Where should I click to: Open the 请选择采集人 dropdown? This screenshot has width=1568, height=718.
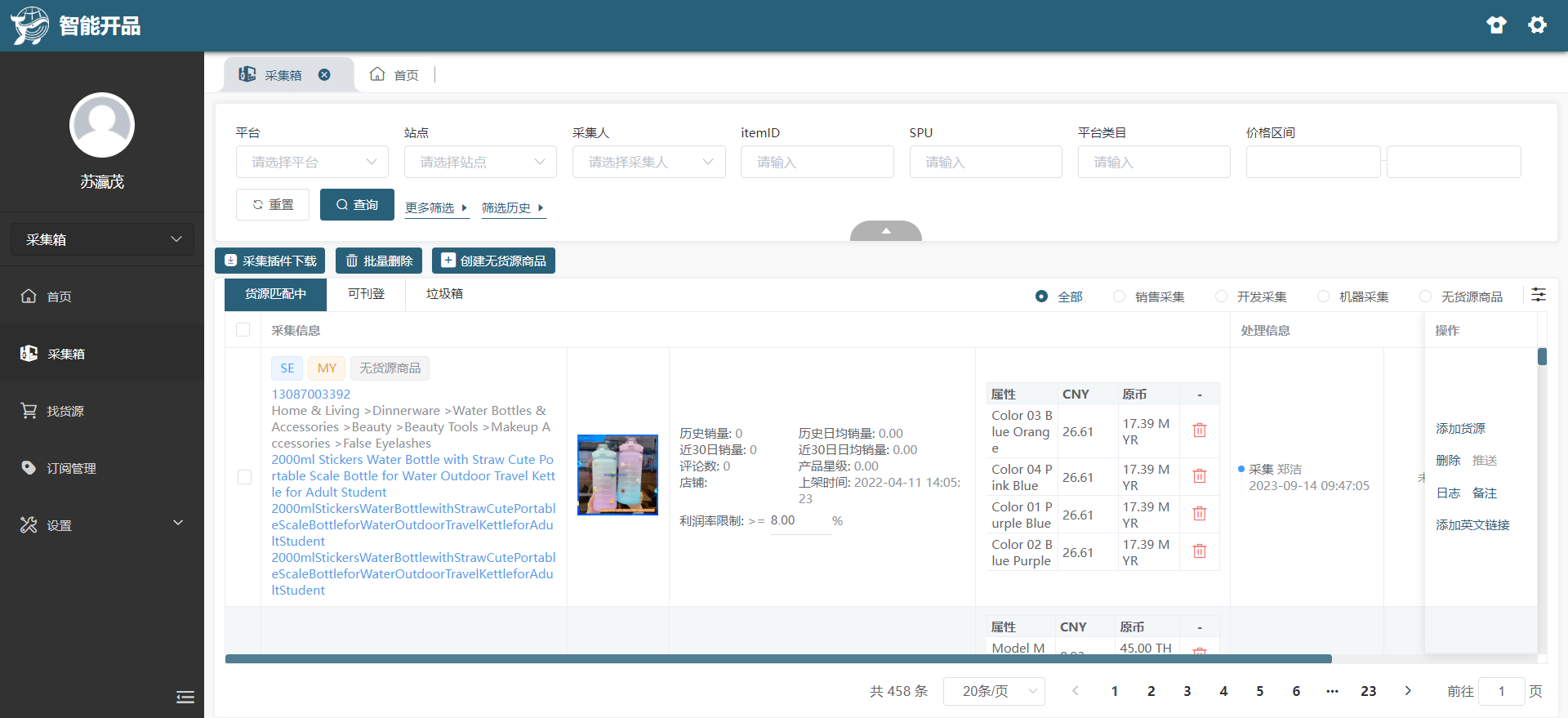(x=648, y=162)
